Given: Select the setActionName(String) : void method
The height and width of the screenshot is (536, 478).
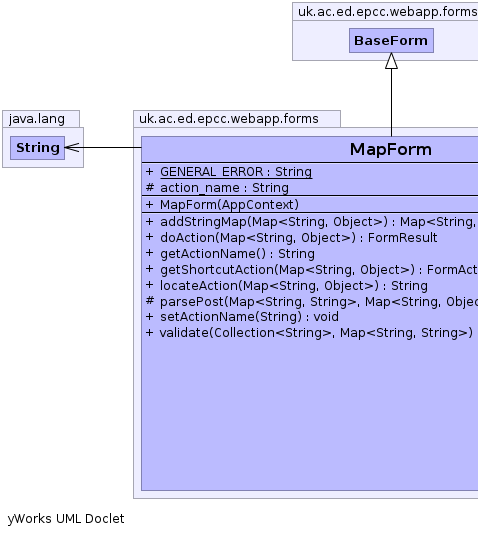Looking at the screenshot, I should (x=242, y=317).
